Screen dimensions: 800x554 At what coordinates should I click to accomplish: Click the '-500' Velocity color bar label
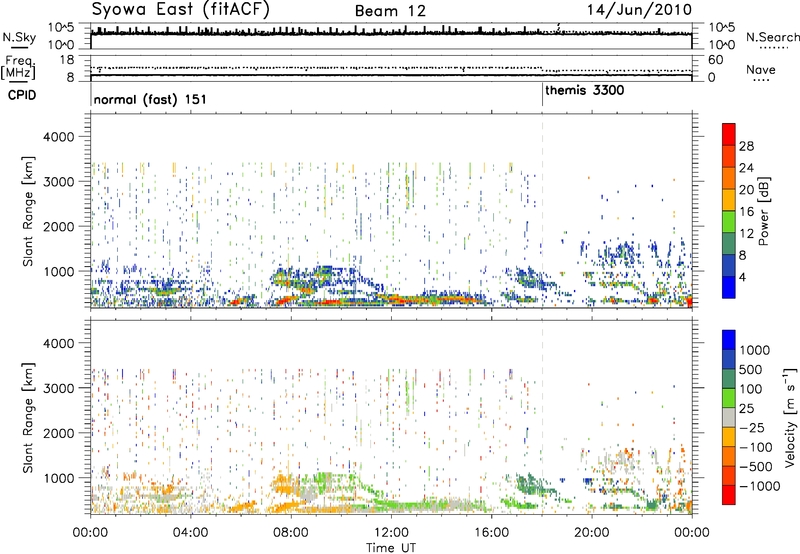756,466
